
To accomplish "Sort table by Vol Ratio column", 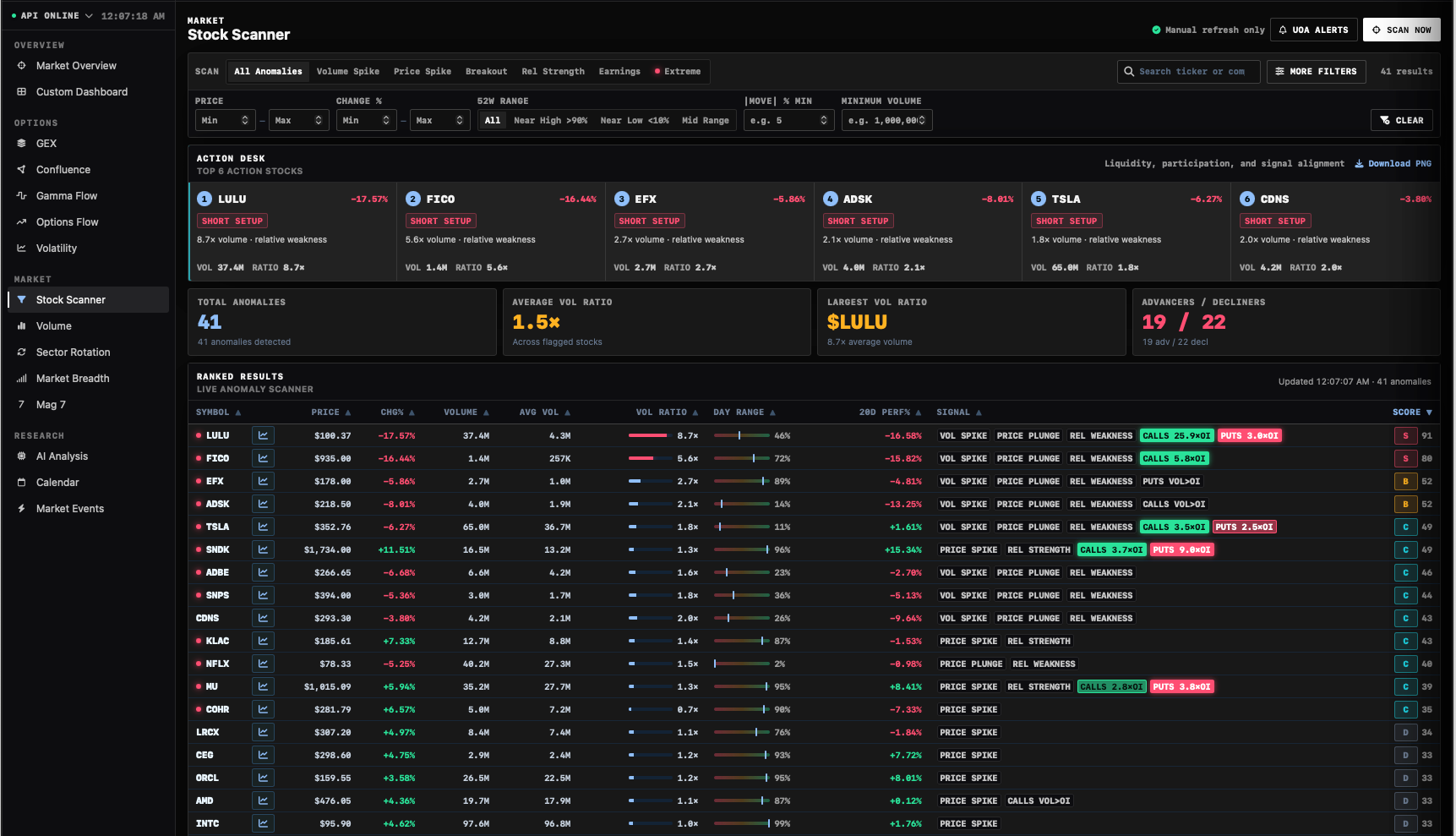I will (x=667, y=413).
